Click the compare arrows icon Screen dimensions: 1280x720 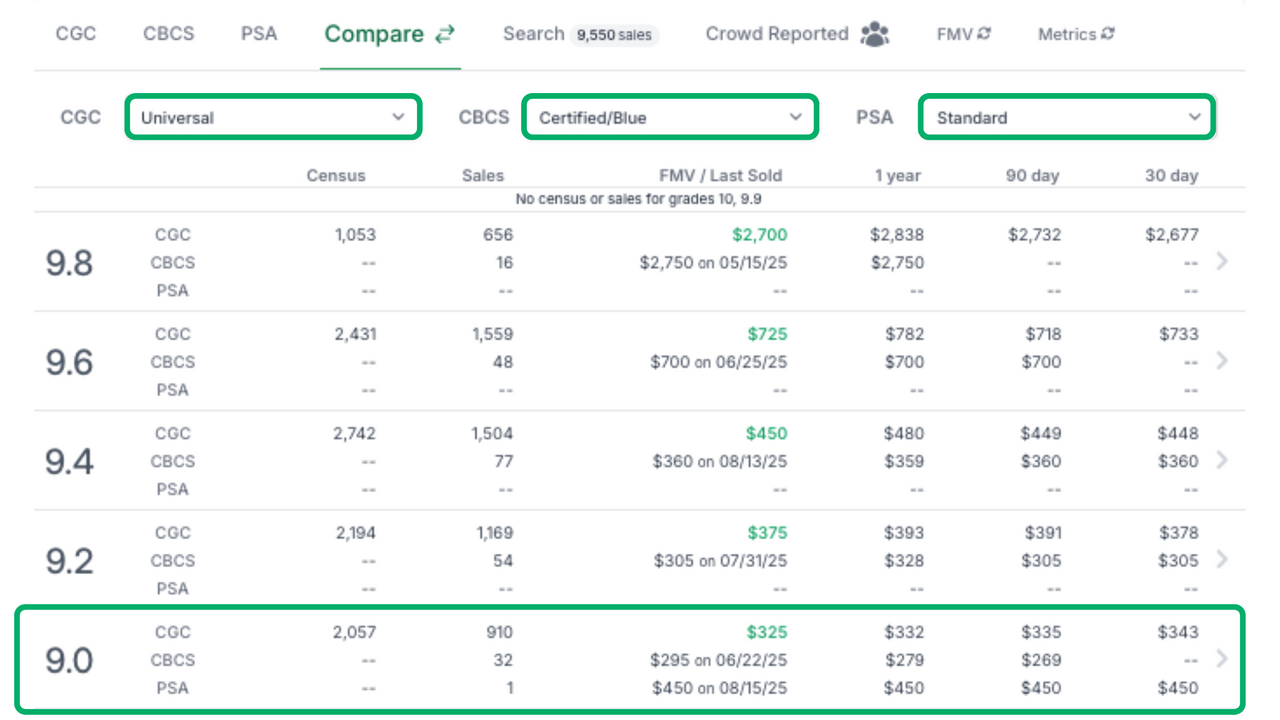(x=444, y=34)
